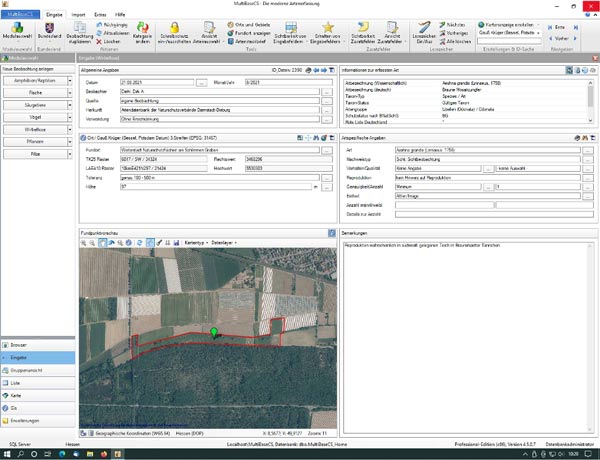600x460 pixels.
Task: Open Sichtbarkeit von Eingabefeldern button
Action: click(x=290, y=33)
